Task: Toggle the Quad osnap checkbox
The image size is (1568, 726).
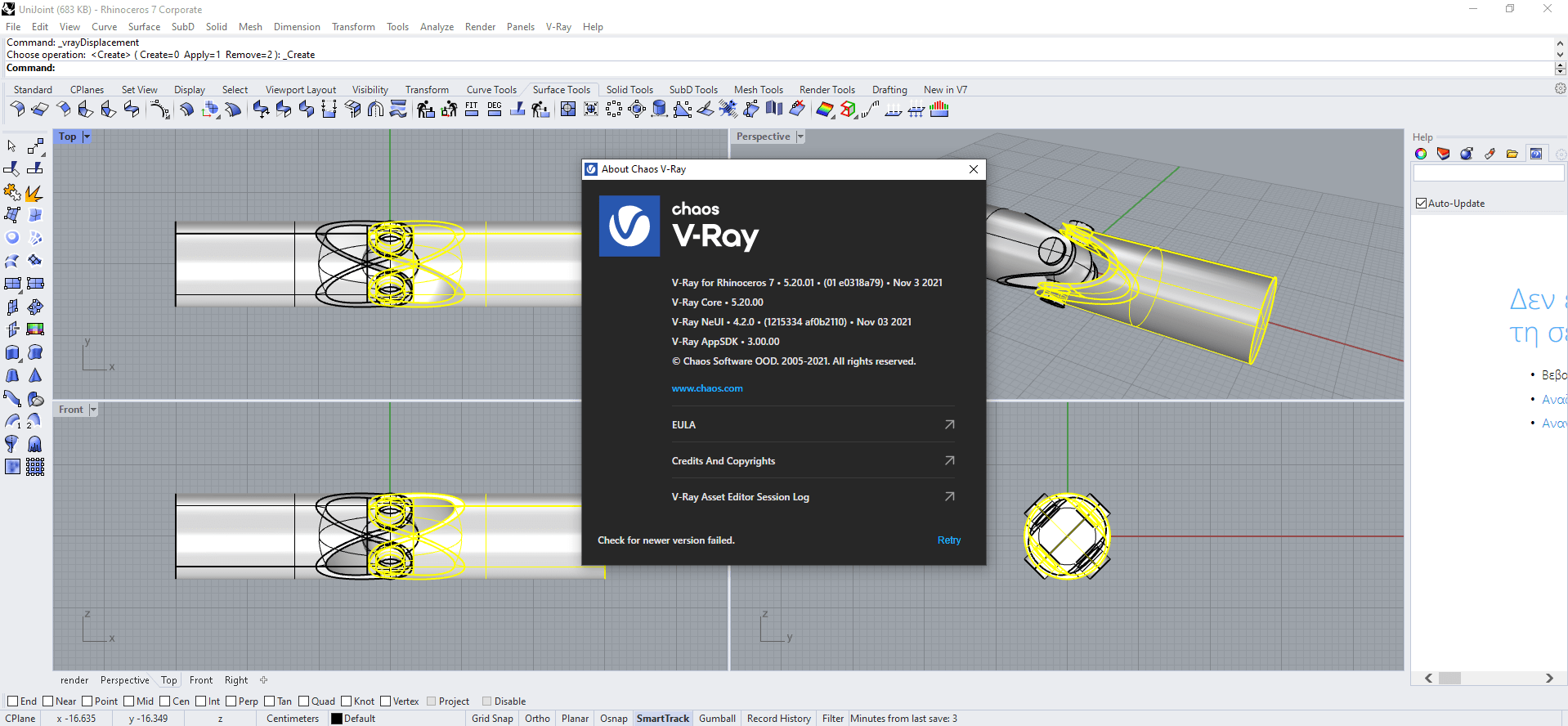Action: tap(304, 701)
